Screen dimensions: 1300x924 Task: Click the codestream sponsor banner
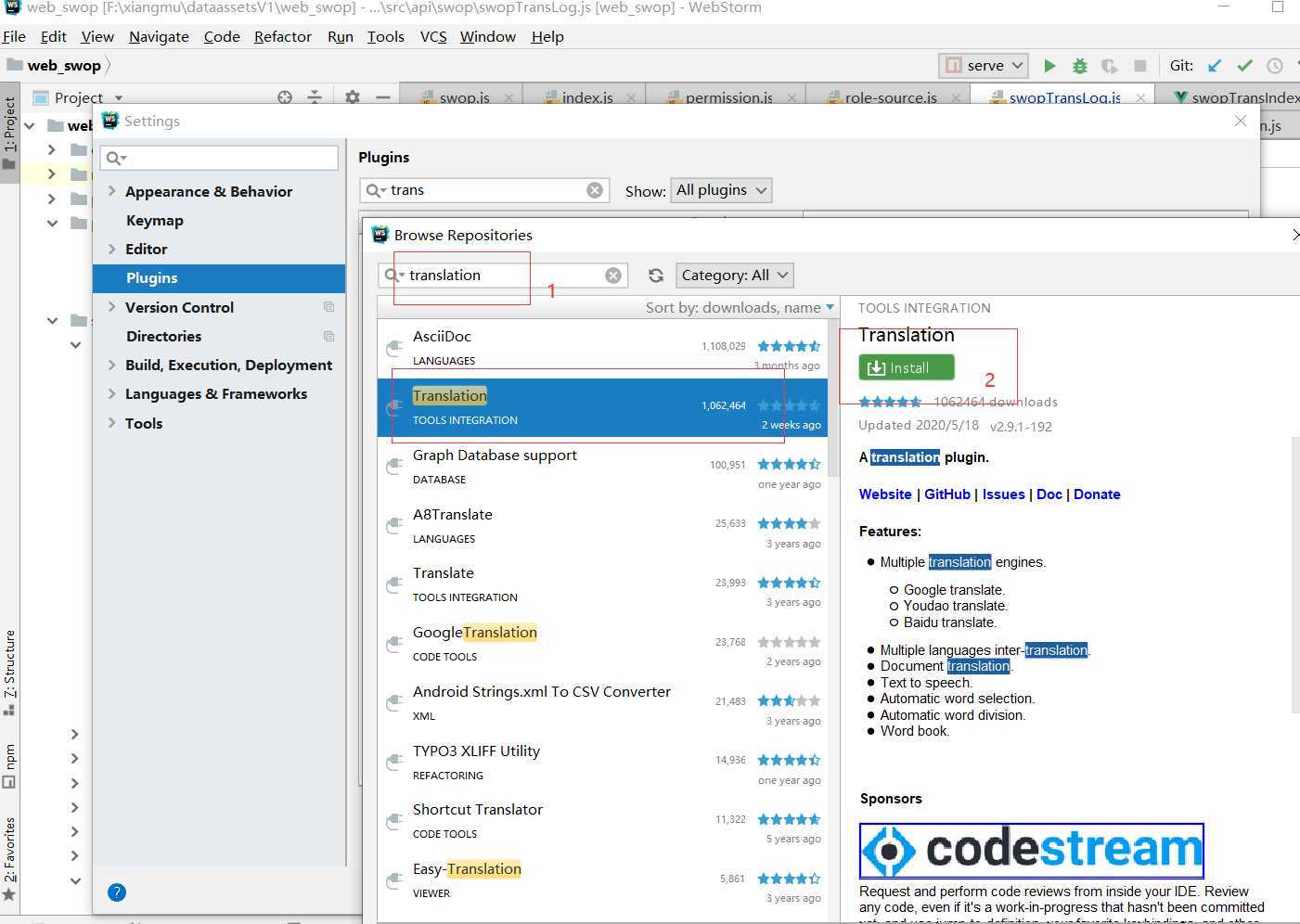[1032, 850]
